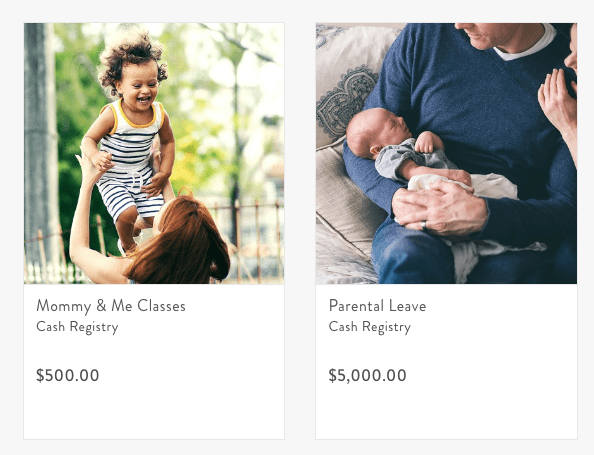Image resolution: width=594 pixels, height=455 pixels.
Task: Click the Parental Leave title
Action: [377, 306]
